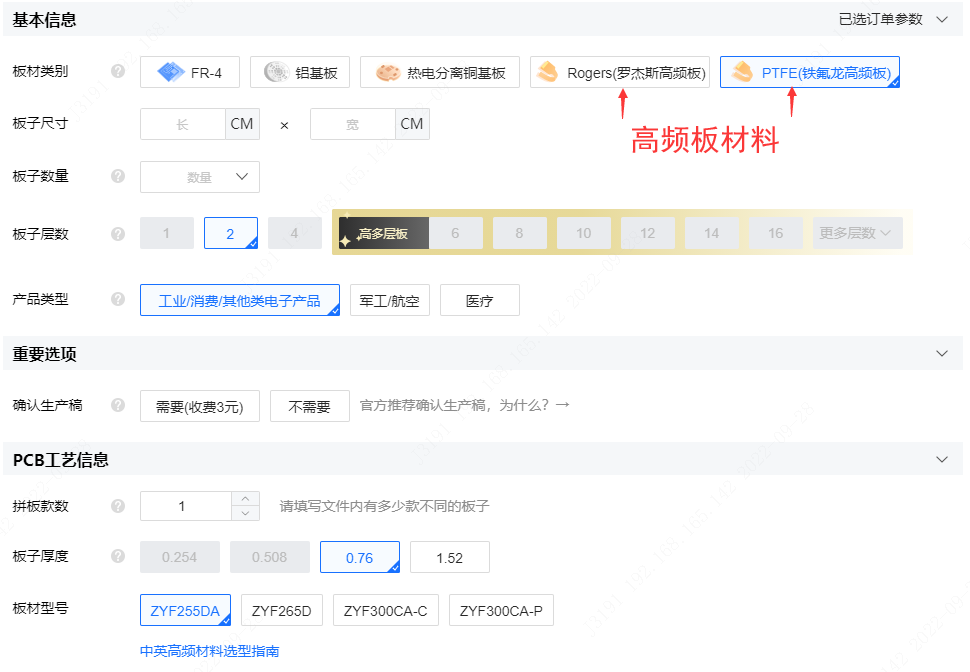The width and height of the screenshot is (970, 672).
Task: Decrease 拼板款数 with down stepper
Action: 246,513
